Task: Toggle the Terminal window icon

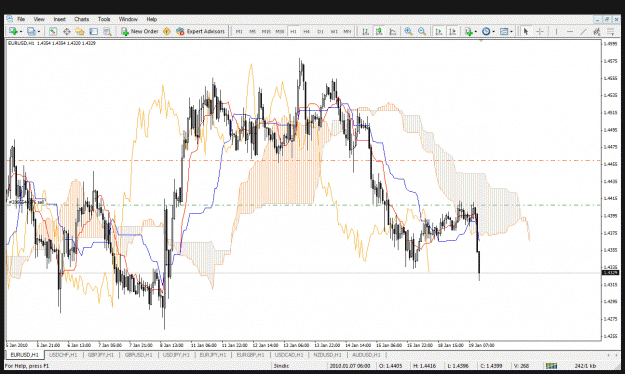Action: pos(94,31)
